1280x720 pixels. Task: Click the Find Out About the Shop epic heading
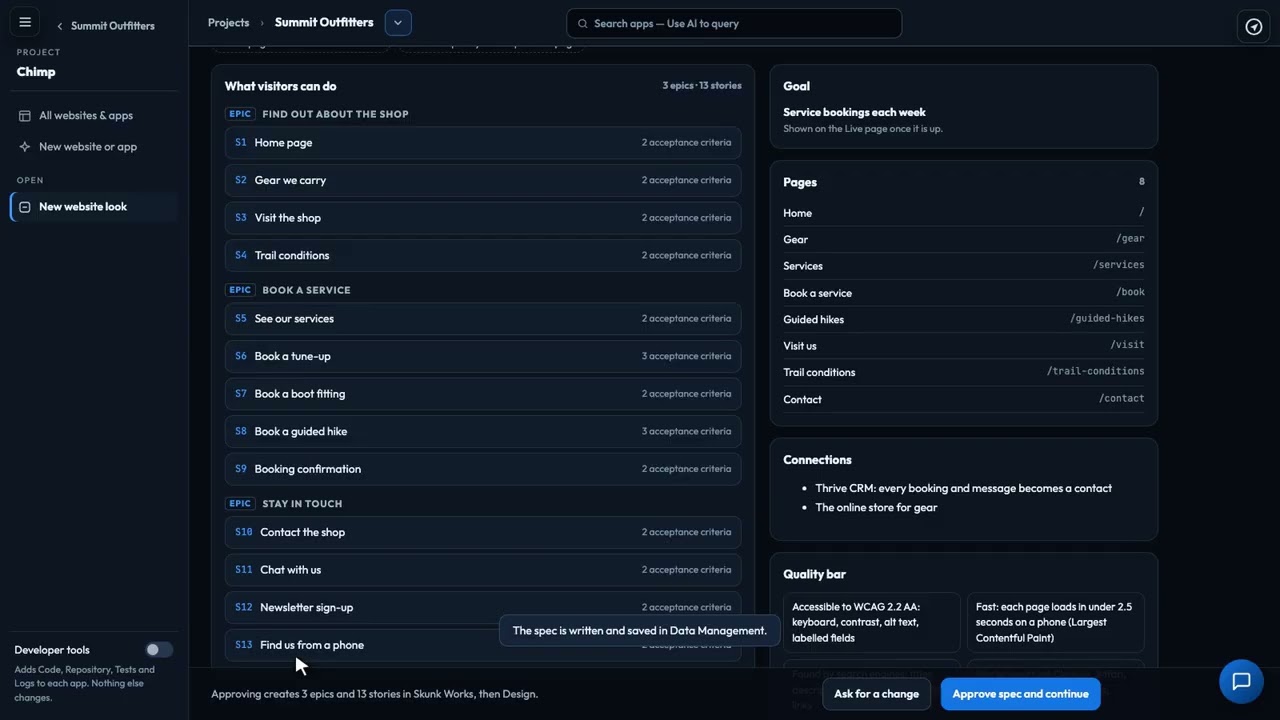(x=335, y=114)
